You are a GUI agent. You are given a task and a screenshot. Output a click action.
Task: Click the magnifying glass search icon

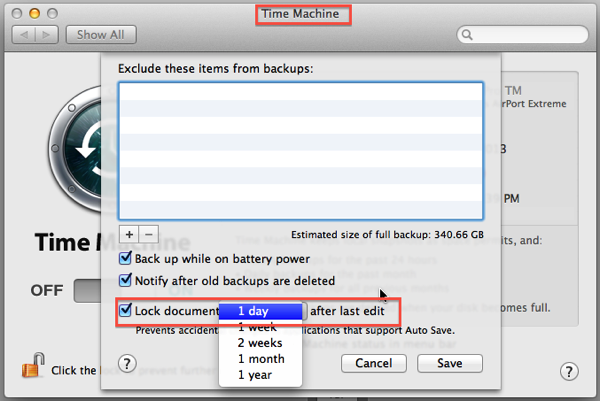click(467, 35)
